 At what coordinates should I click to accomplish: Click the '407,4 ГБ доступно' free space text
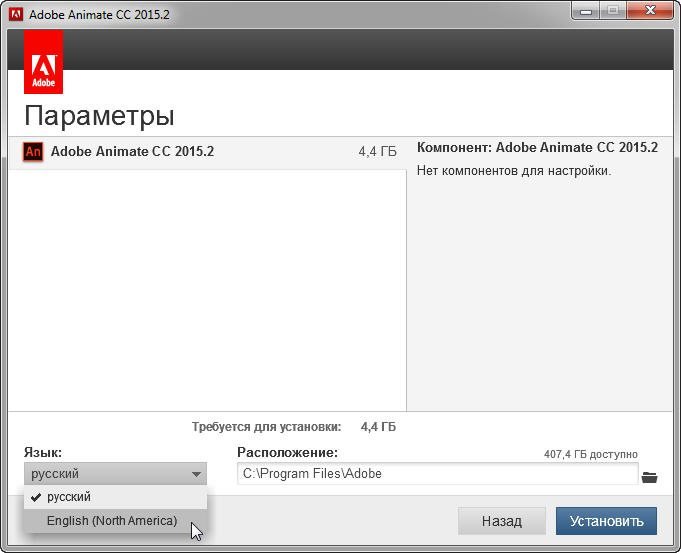pos(591,454)
